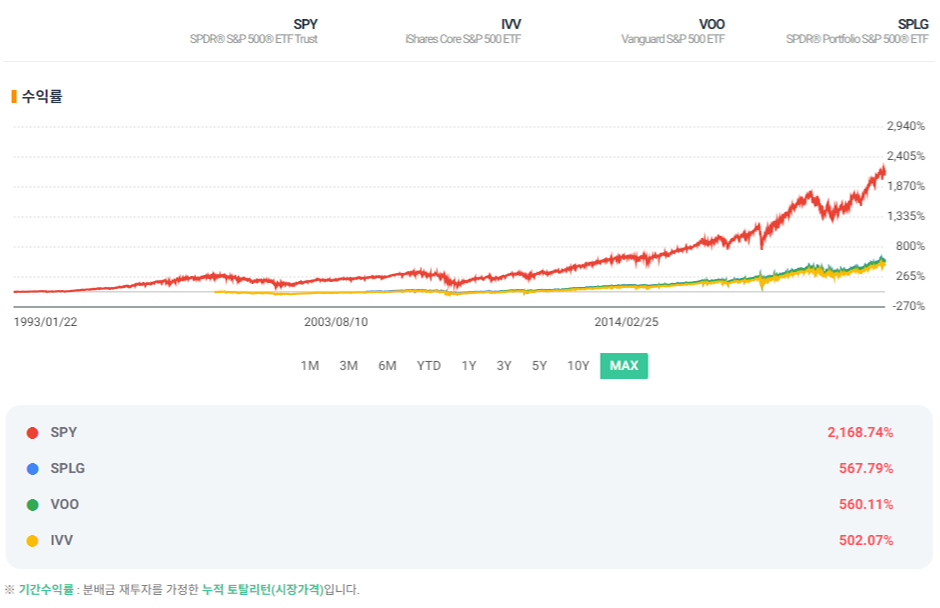Click SPLG return value 567.79%
The height and width of the screenshot is (608, 940).
(x=866, y=468)
